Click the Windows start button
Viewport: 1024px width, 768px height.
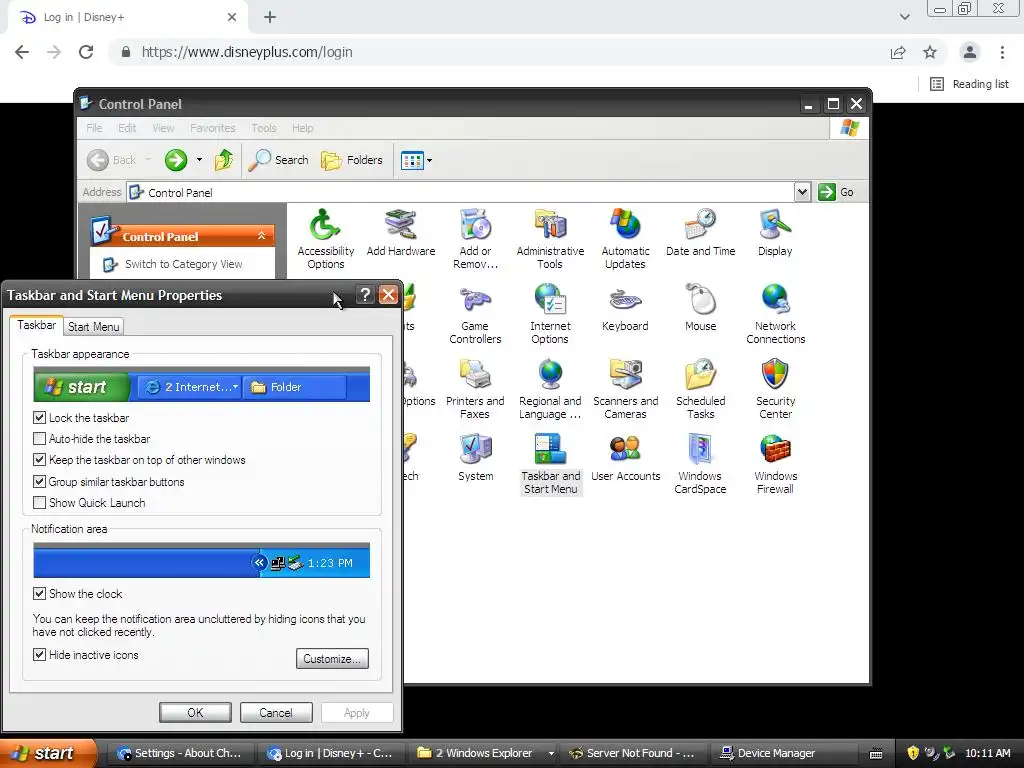coord(47,753)
